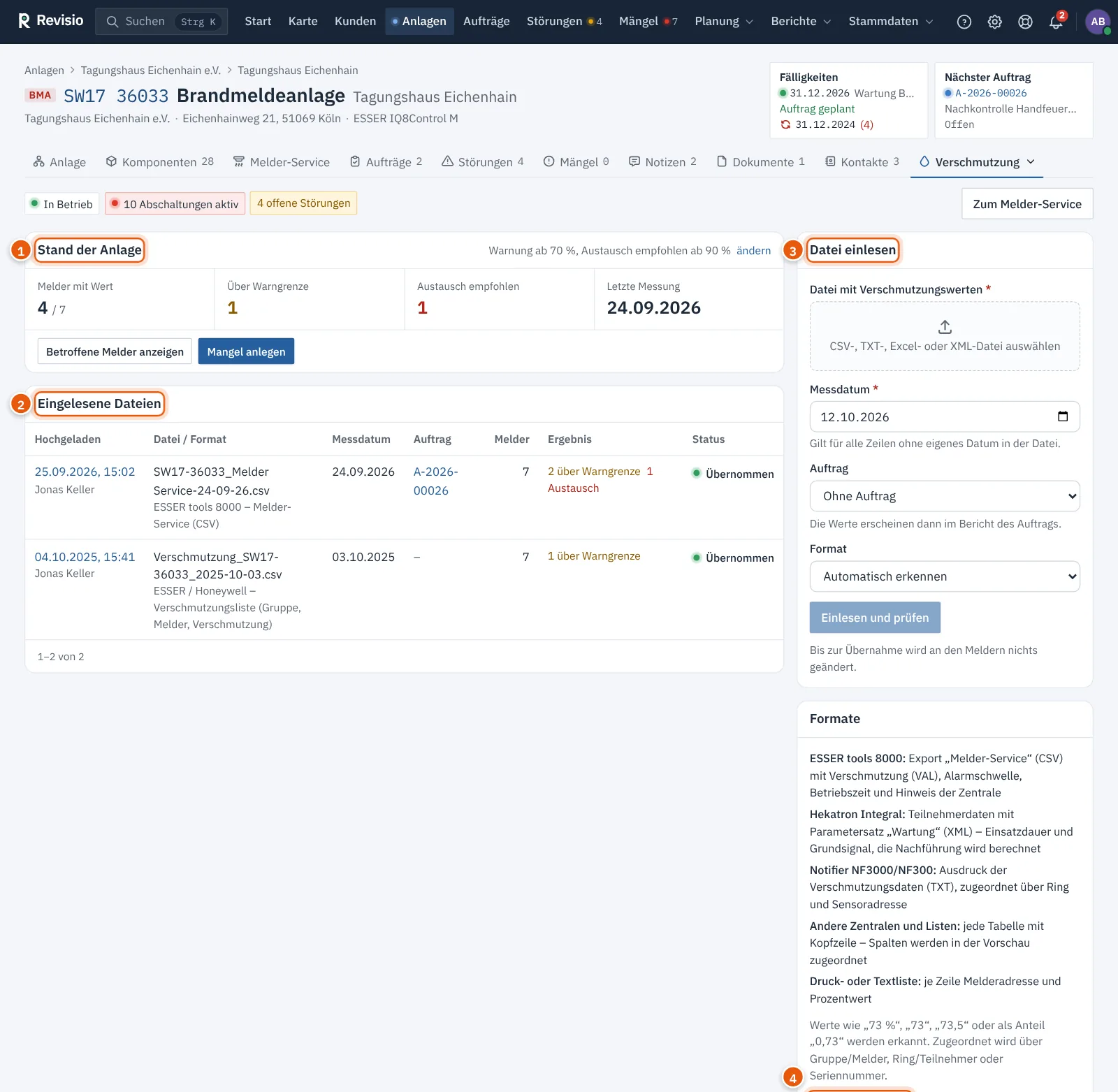Click the 'ändern' threshold link
Viewport: 1118px width, 1092px height.
coord(753,251)
